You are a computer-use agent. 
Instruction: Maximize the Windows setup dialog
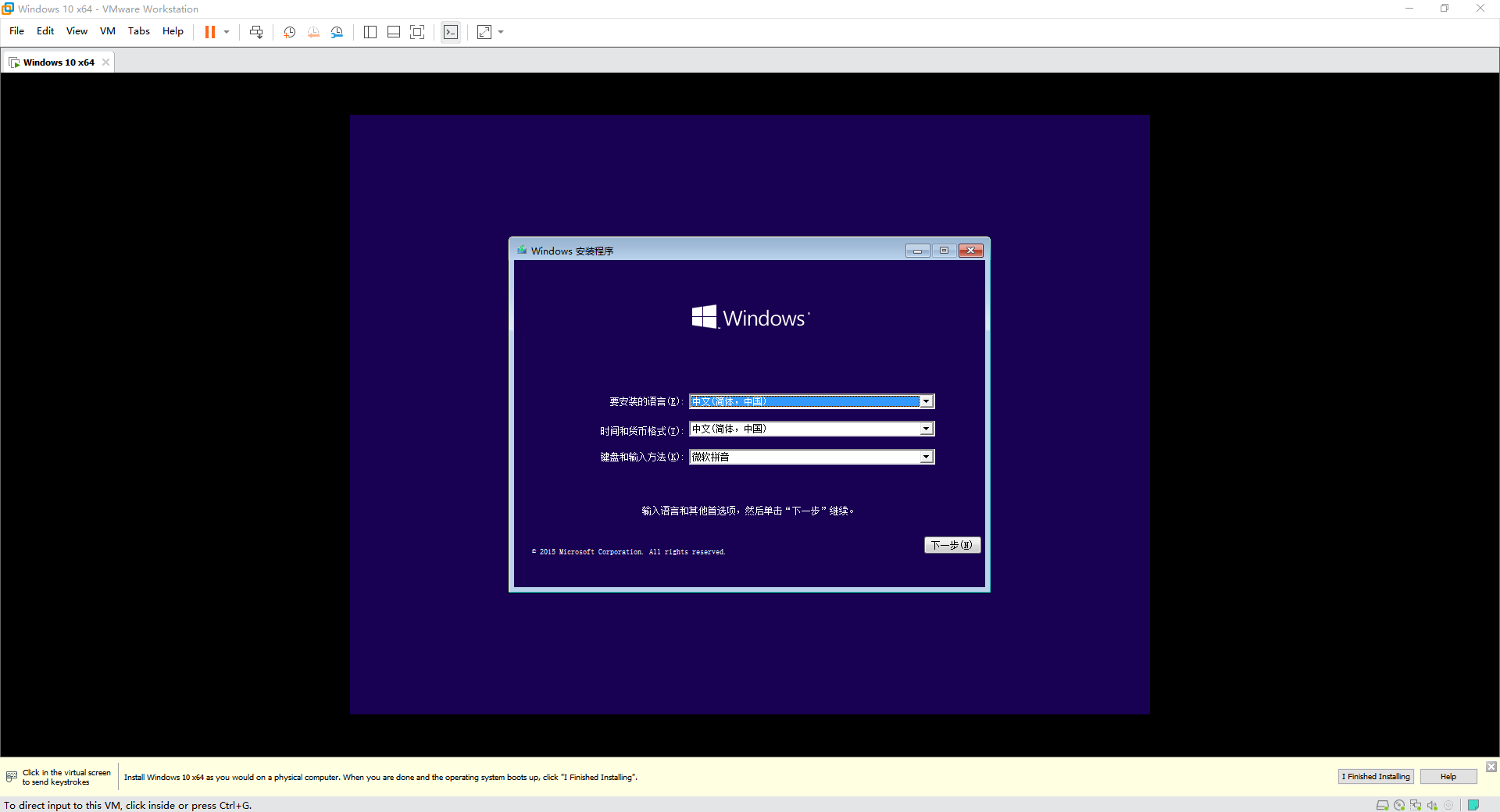[x=944, y=251]
